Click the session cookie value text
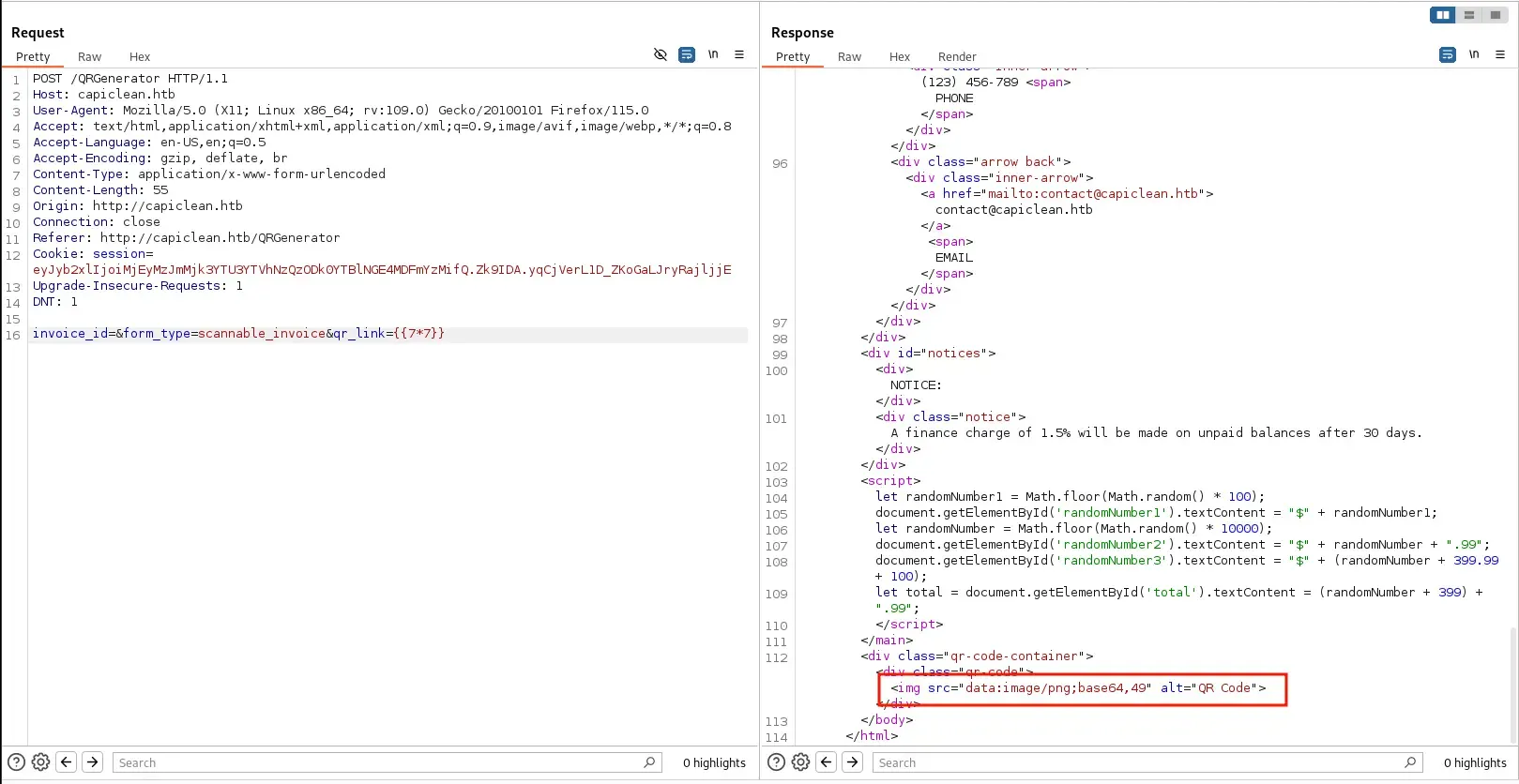 (x=382, y=270)
